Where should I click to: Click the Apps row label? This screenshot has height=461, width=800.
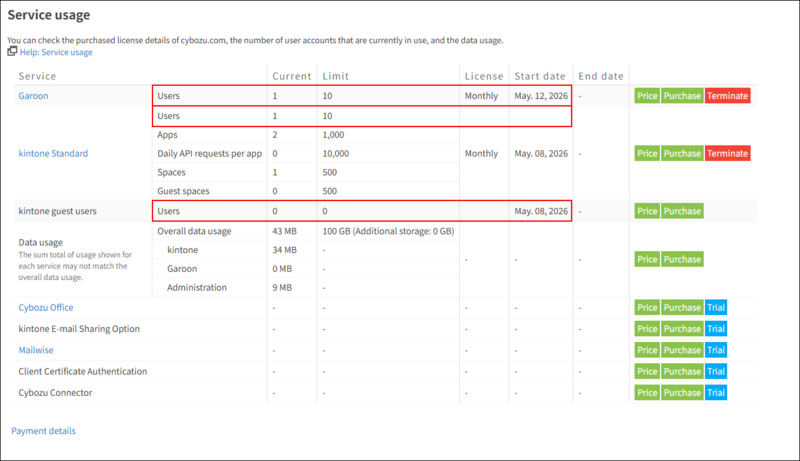coord(167,135)
